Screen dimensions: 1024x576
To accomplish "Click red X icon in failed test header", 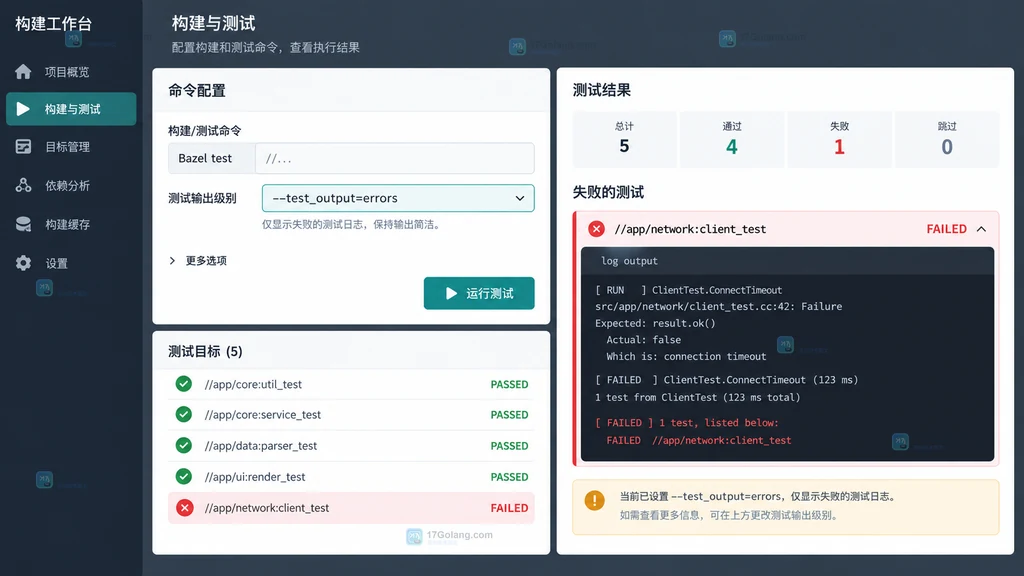I will tap(596, 229).
